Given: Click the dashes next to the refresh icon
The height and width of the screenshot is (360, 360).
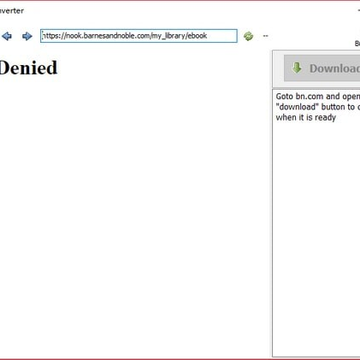Looking at the screenshot, I should 266,36.
